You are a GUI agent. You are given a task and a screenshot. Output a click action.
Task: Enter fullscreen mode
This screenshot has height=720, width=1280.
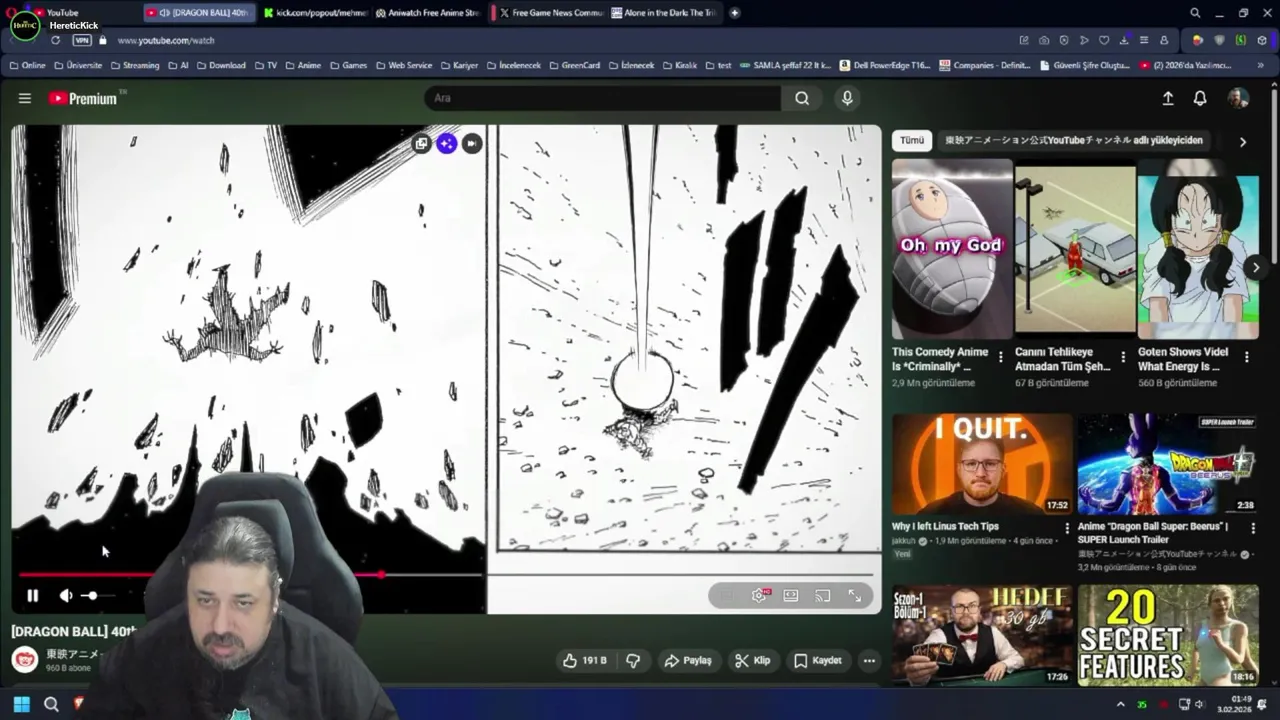click(x=855, y=596)
